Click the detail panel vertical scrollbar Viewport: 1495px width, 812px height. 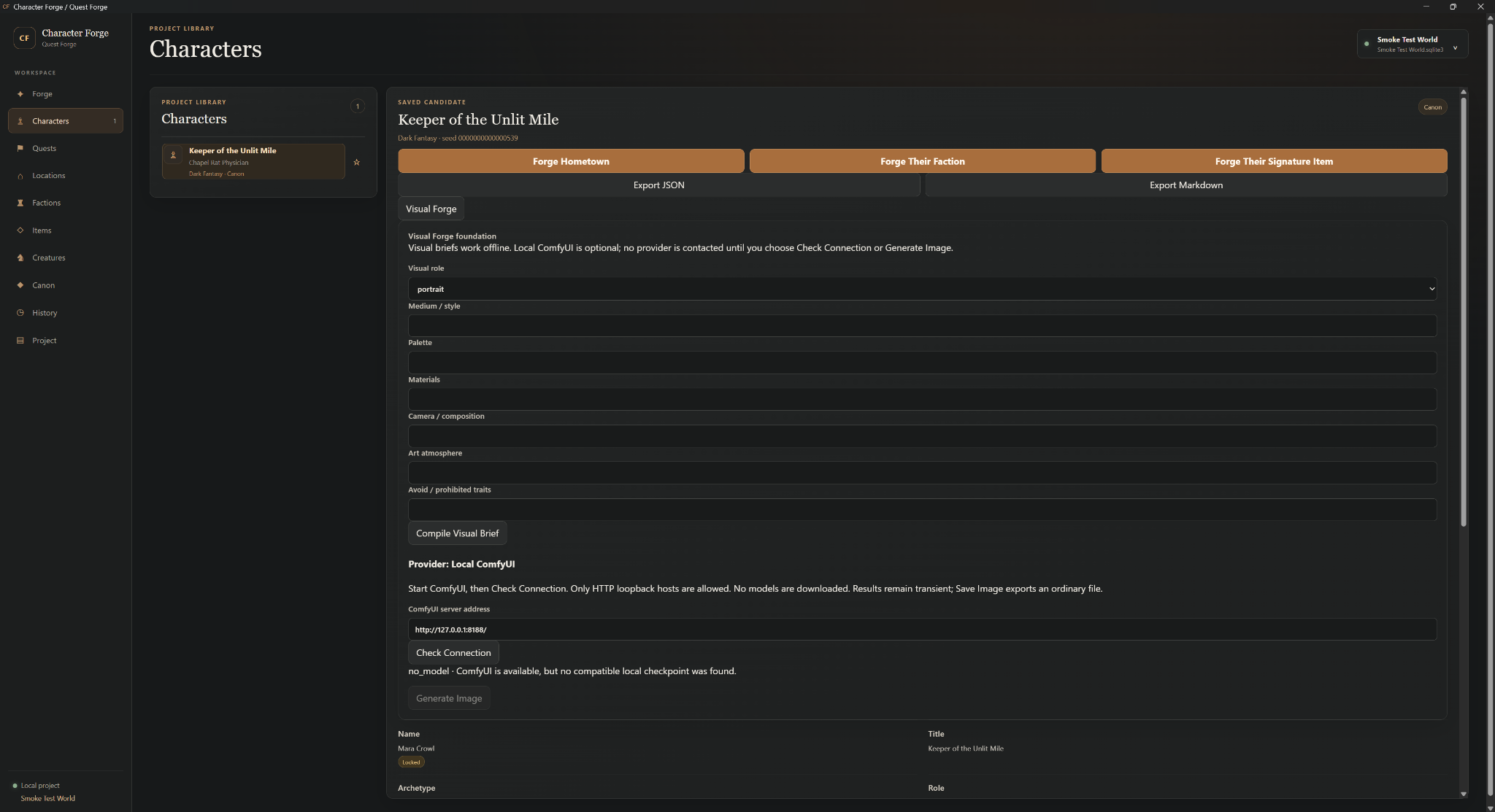tap(1463, 312)
